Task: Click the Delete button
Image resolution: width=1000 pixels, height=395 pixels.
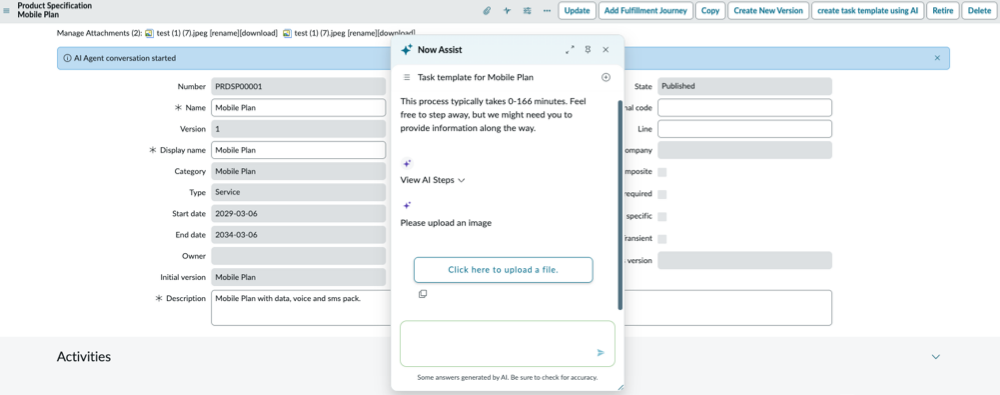Action: (x=979, y=11)
